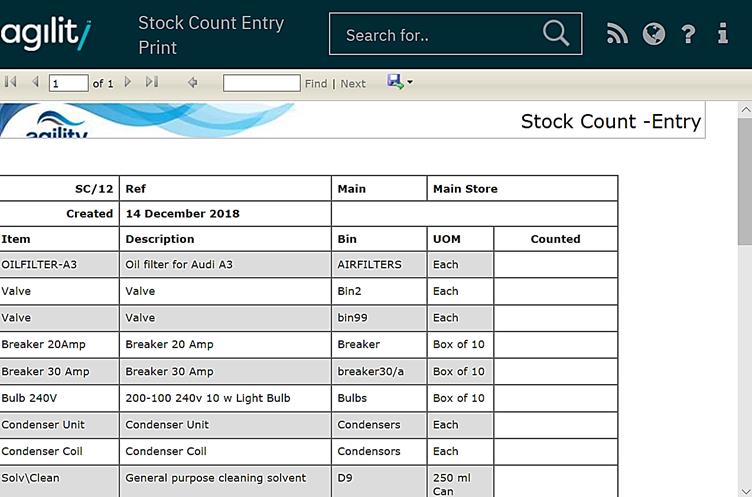The image size is (752, 497).
Task: Click the Find link
Action: (x=316, y=84)
